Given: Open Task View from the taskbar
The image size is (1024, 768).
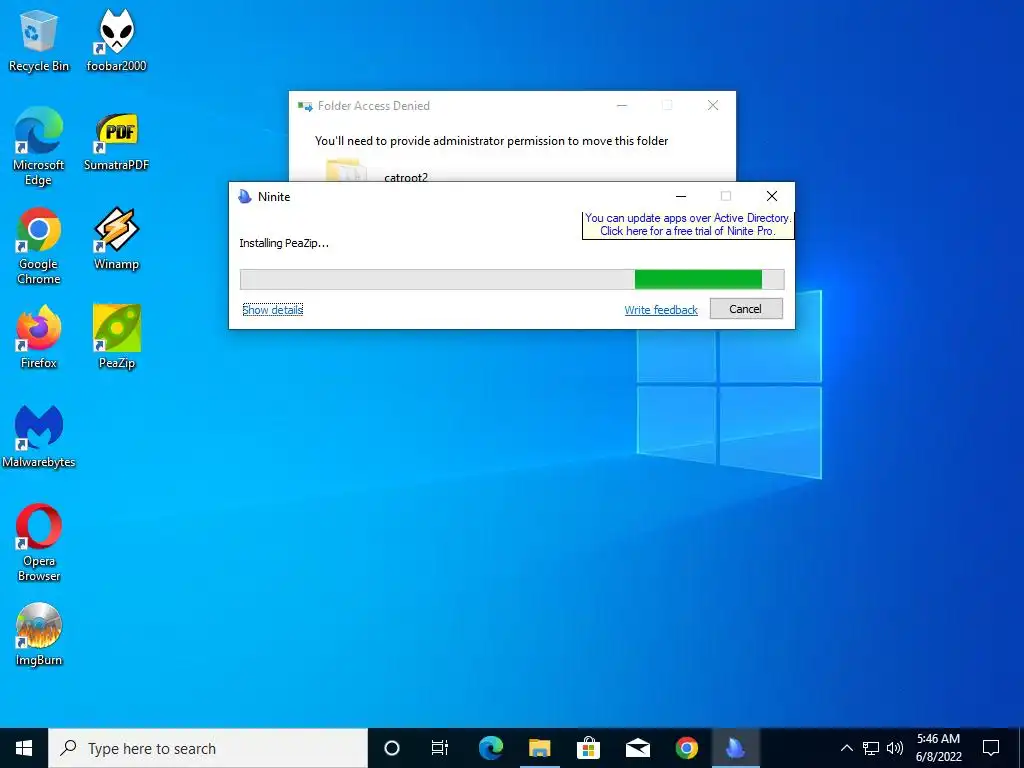Looking at the screenshot, I should pos(440,748).
